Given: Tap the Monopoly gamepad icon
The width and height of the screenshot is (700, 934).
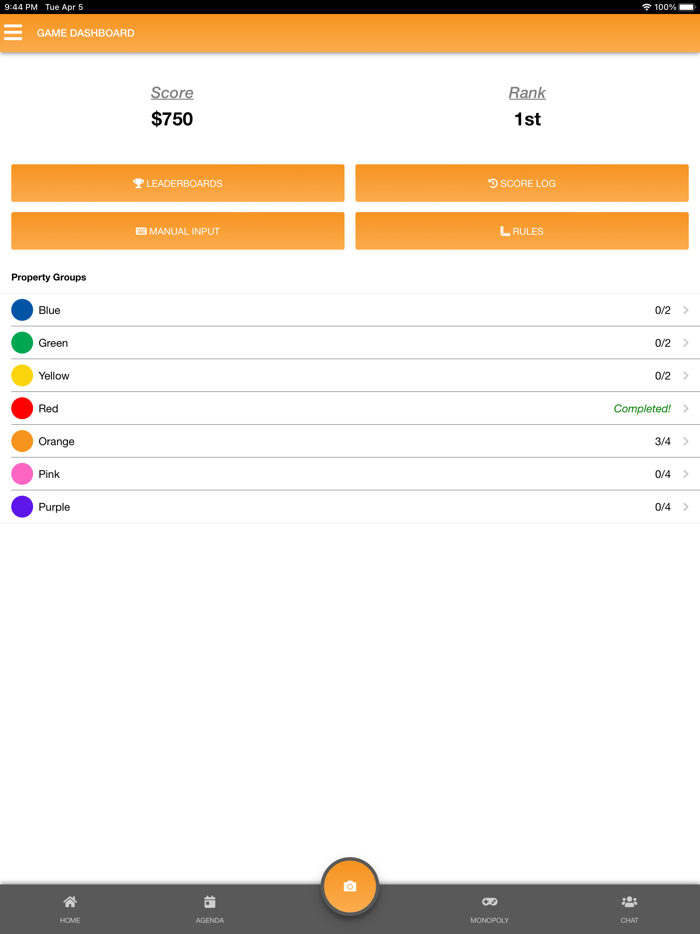Looking at the screenshot, I should [490, 902].
